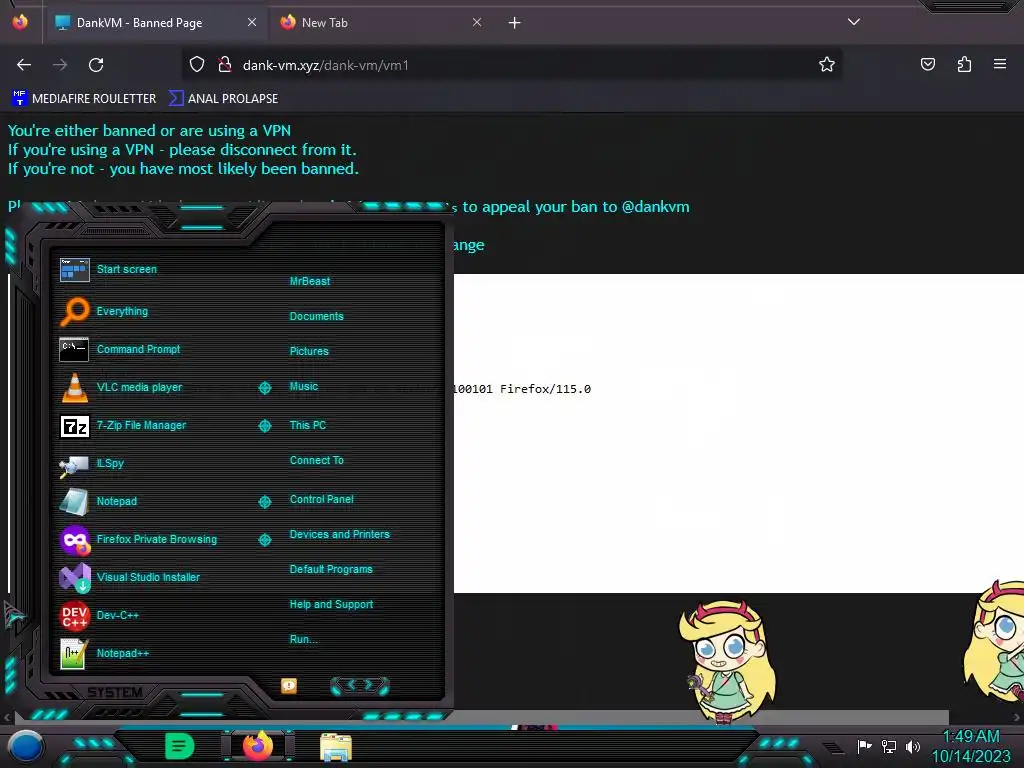Close the DankVM - Banned Page tab
Image resolution: width=1024 pixels, height=768 pixels.
(x=251, y=22)
